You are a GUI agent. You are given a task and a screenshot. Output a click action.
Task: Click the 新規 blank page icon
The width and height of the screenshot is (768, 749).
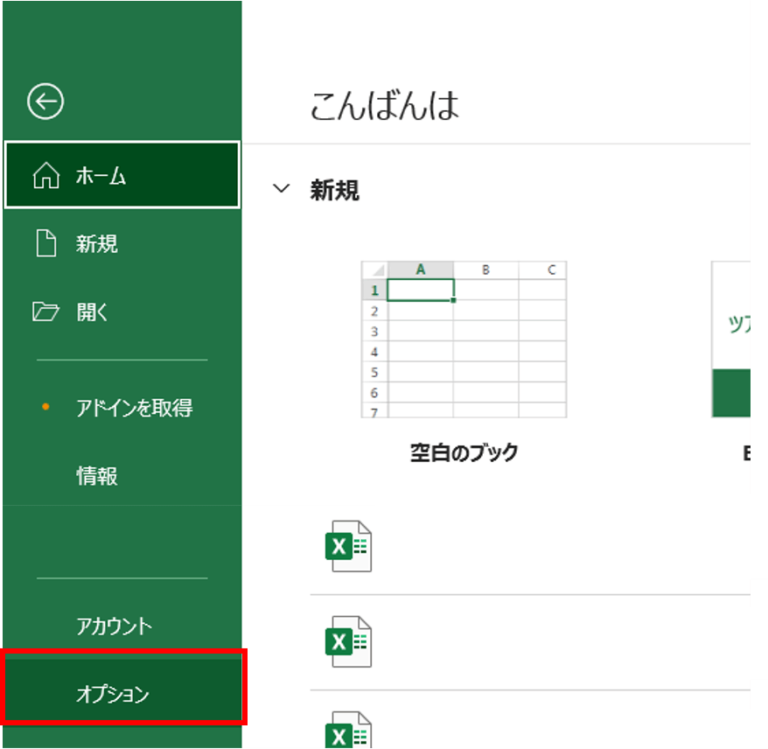(46, 243)
